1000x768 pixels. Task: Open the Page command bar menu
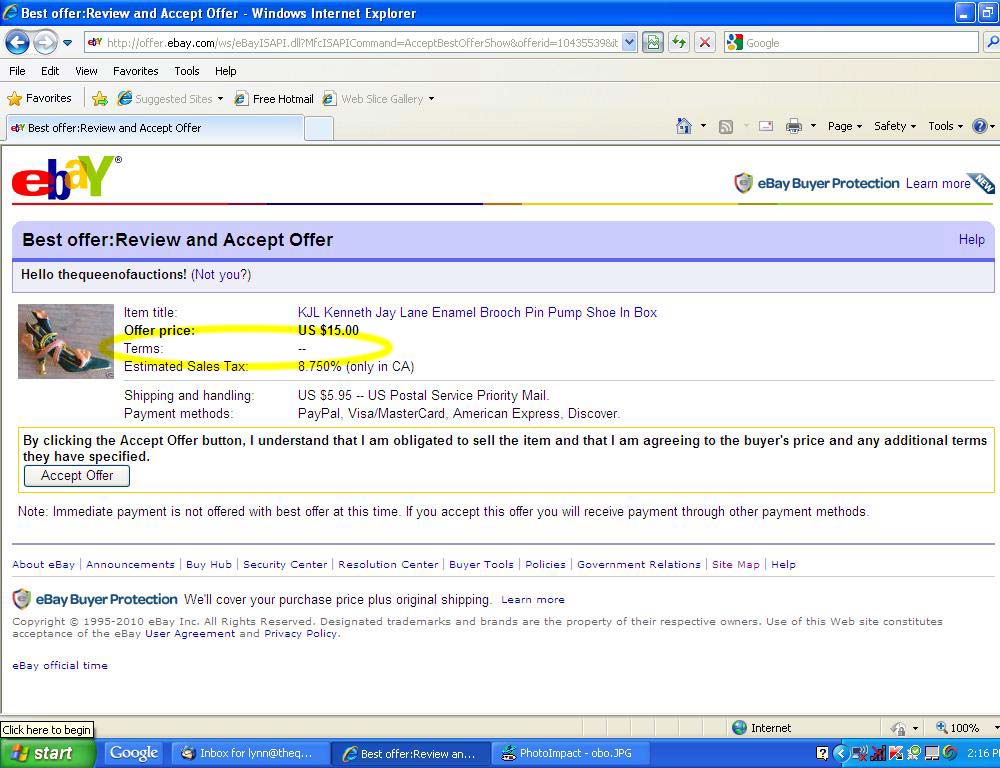click(844, 126)
